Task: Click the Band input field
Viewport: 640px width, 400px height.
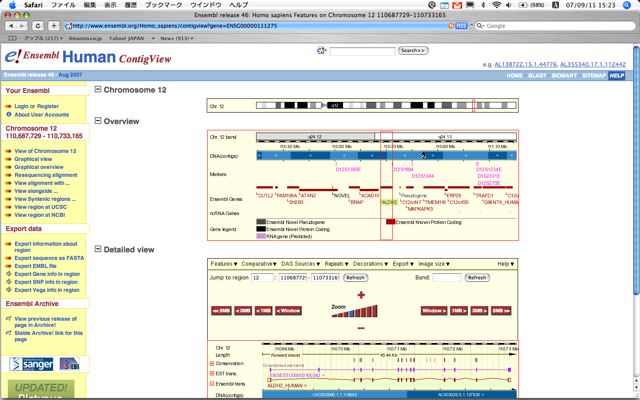Action: tap(446, 278)
